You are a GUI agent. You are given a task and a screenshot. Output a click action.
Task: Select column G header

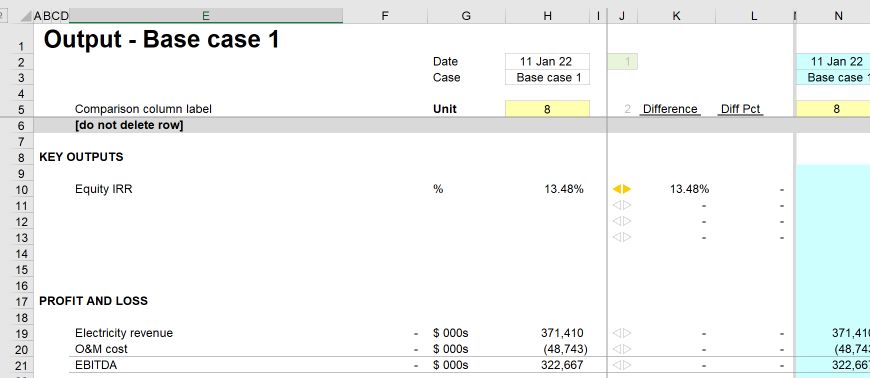pos(466,16)
